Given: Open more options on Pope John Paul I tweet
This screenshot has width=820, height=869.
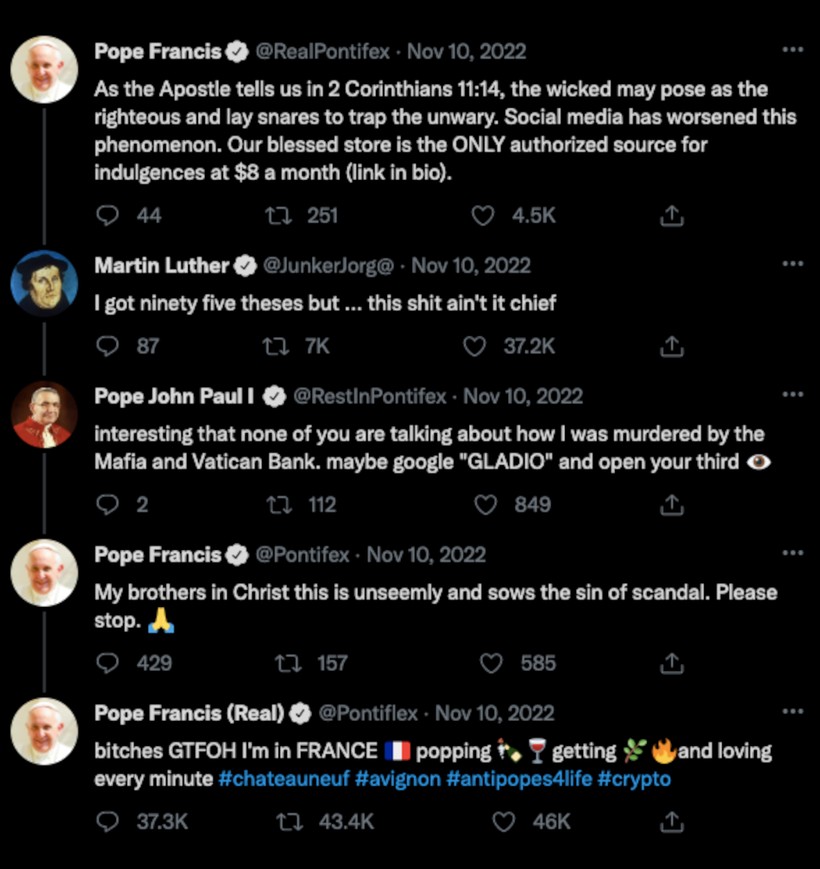Looking at the screenshot, I should click(792, 395).
